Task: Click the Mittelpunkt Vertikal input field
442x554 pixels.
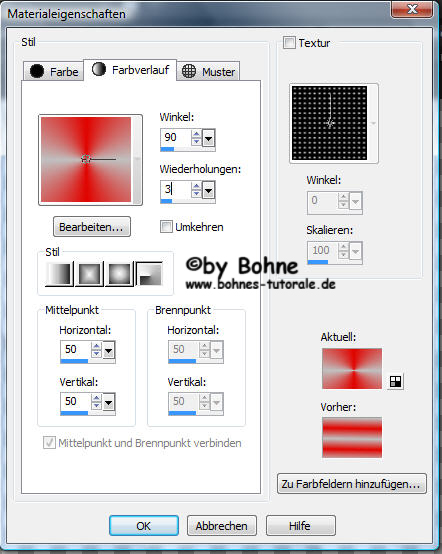Action: click(75, 402)
